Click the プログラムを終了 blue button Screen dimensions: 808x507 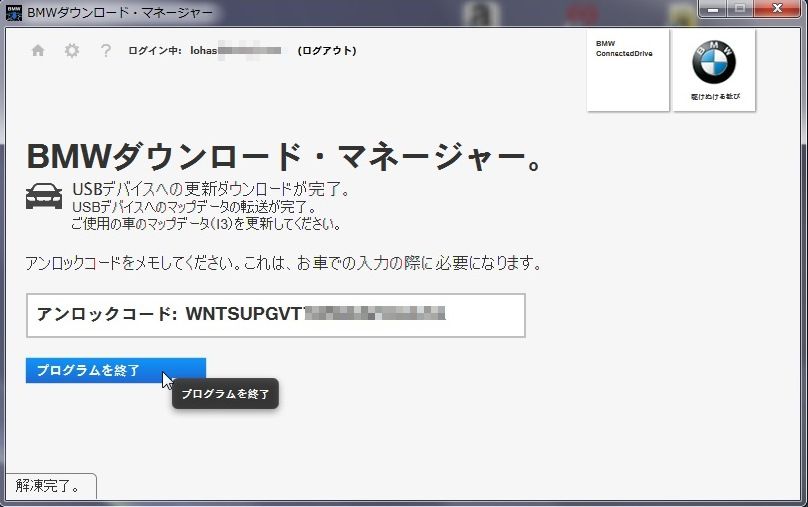click(x=116, y=370)
